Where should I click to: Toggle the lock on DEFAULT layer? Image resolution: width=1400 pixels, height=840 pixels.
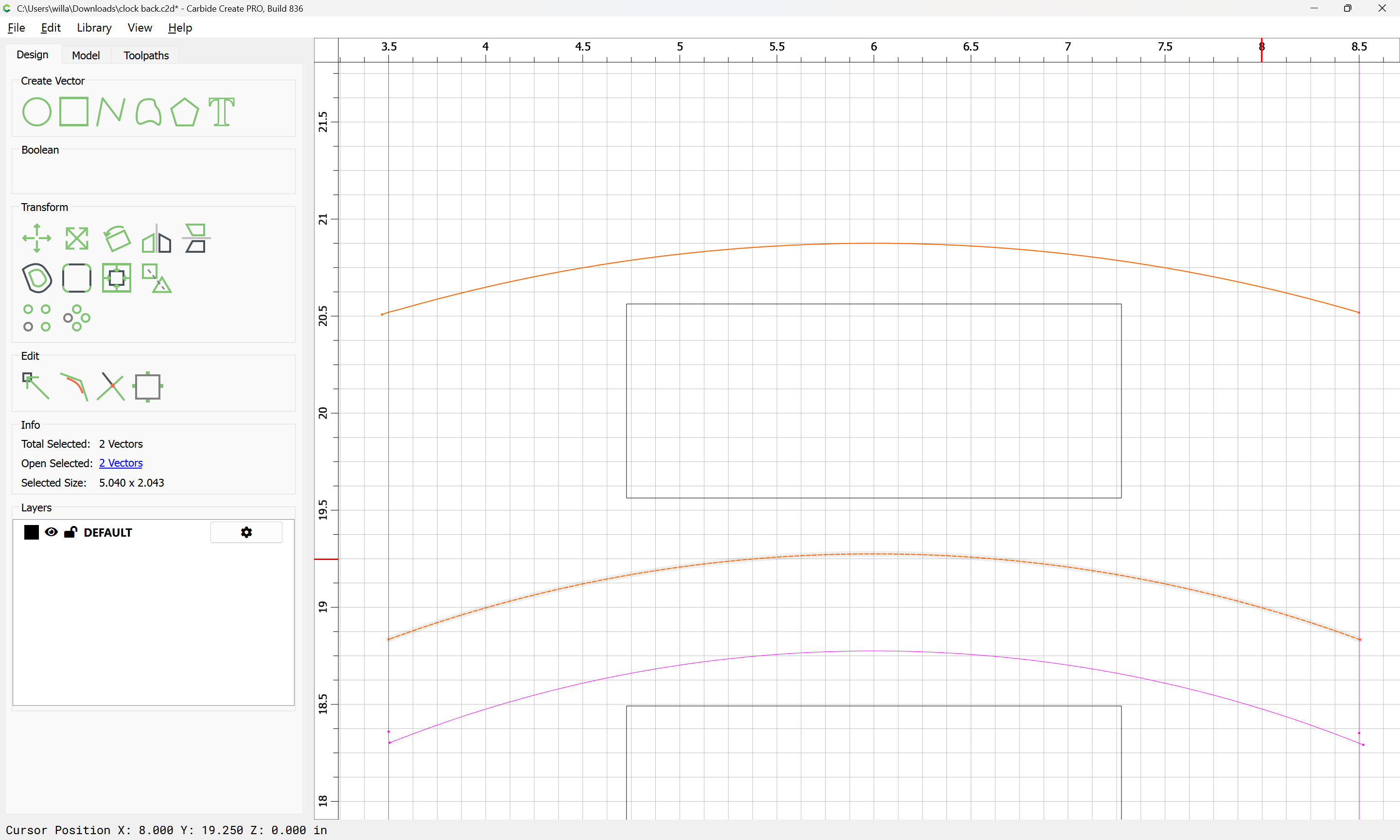click(71, 532)
